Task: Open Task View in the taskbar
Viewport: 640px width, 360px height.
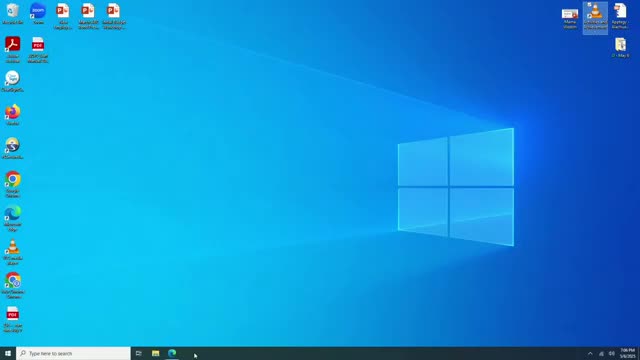Action: (139, 353)
